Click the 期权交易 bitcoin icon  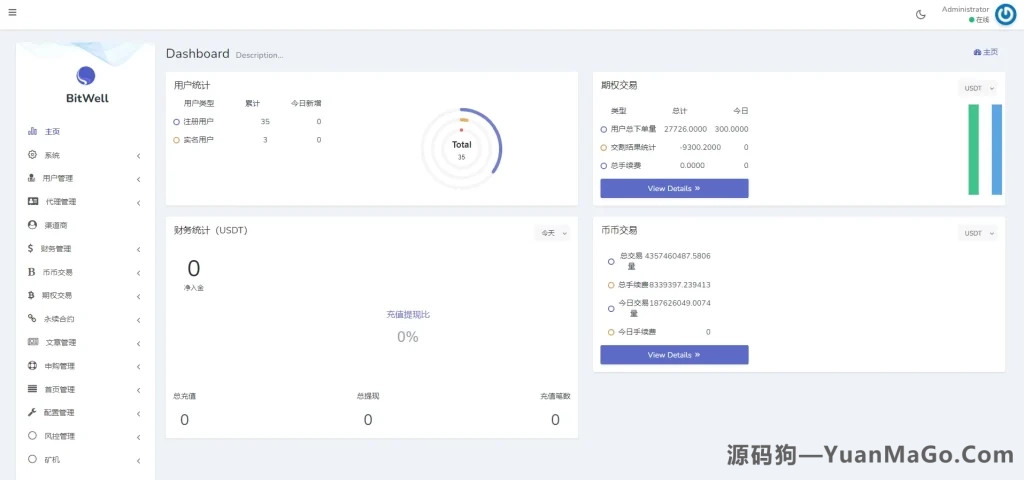[x=31, y=295]
